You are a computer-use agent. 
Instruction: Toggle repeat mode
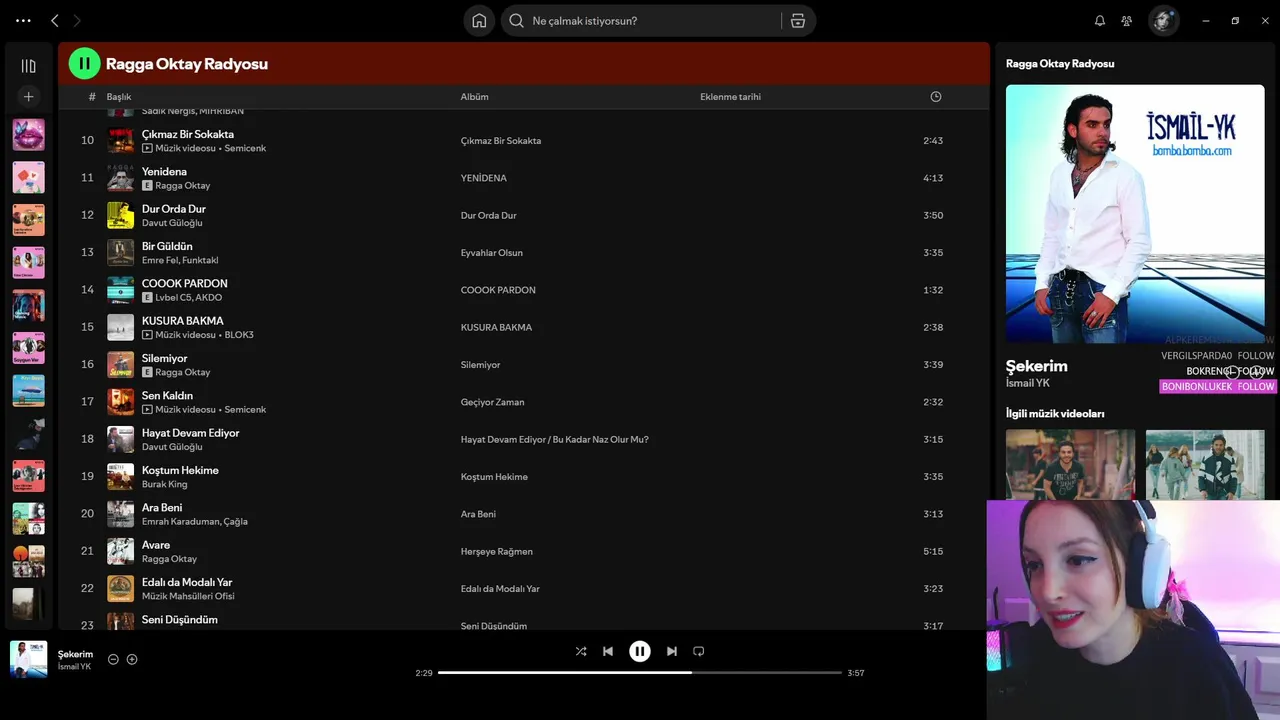699,651
